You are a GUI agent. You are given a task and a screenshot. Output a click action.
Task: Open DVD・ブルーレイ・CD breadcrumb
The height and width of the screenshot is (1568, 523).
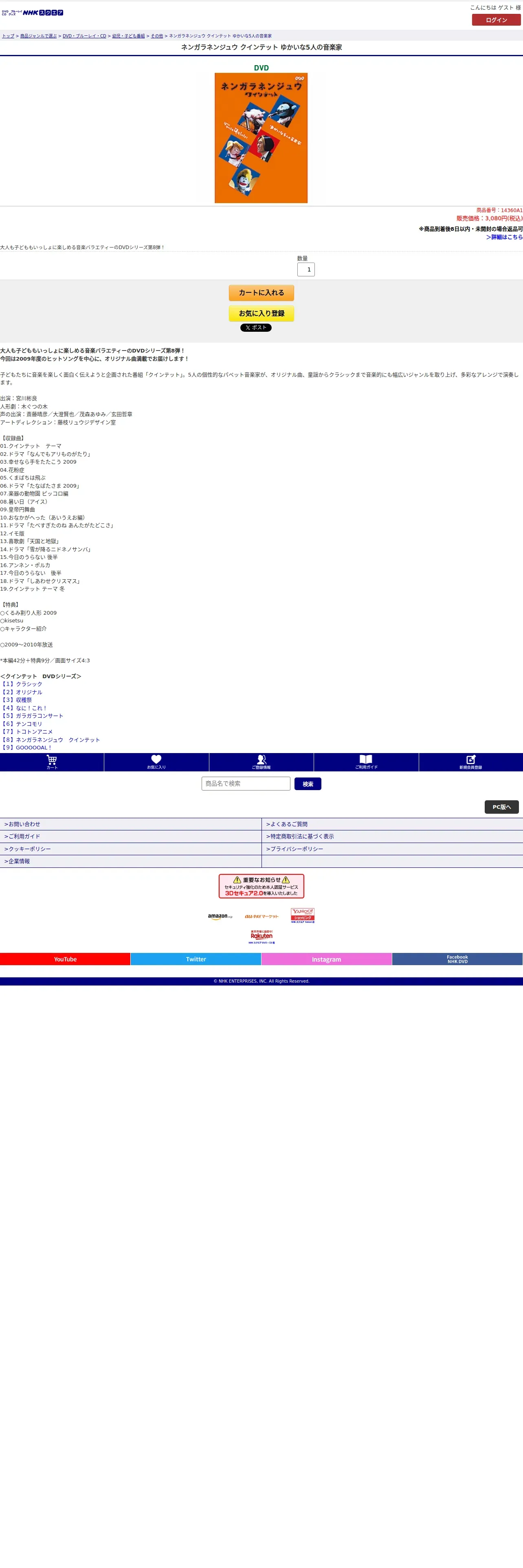tap(85, 36)
